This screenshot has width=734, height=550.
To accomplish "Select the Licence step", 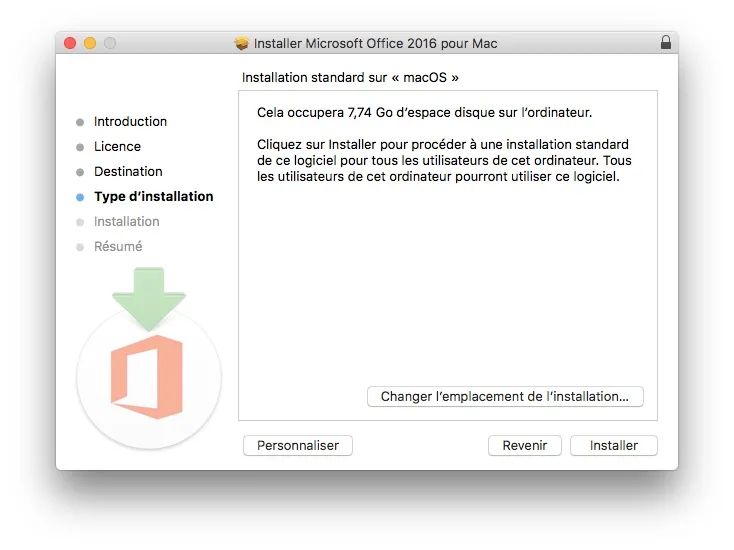I will coord(117,147).
